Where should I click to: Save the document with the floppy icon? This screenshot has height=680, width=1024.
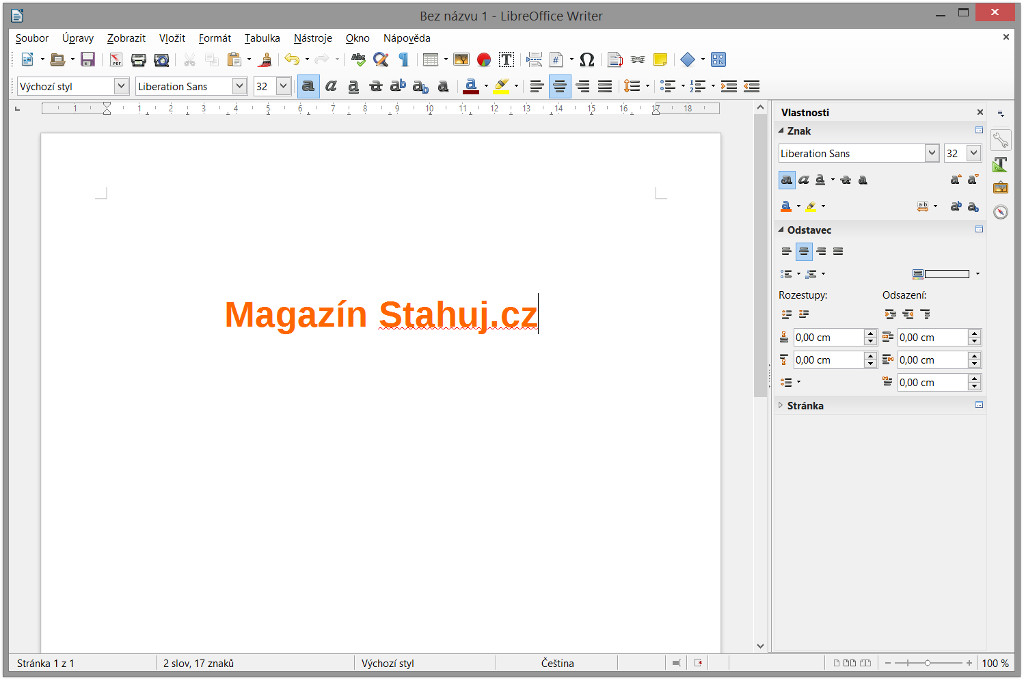88,59
